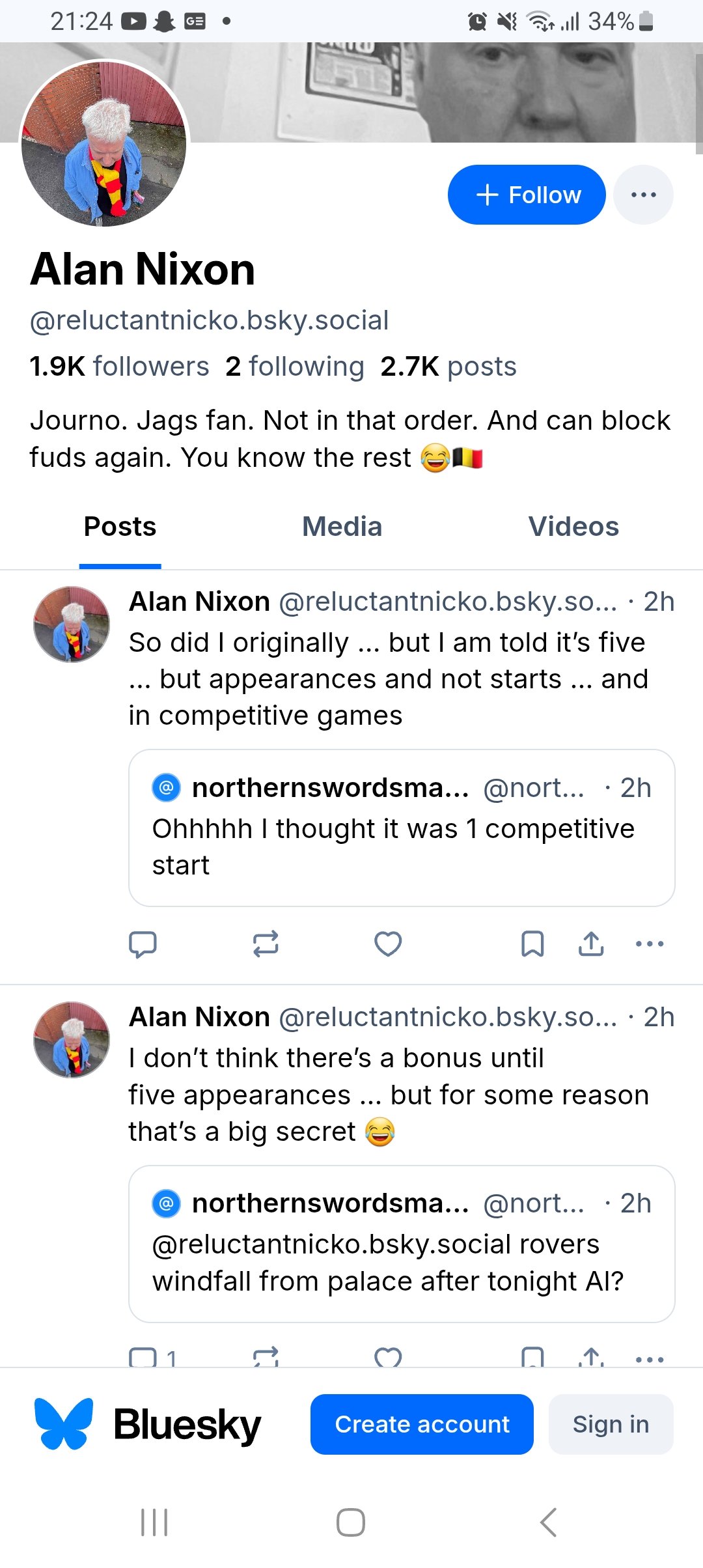Tap the Android home navigation button
Screen dimensions: 703x1568
tap(351, 1522)
